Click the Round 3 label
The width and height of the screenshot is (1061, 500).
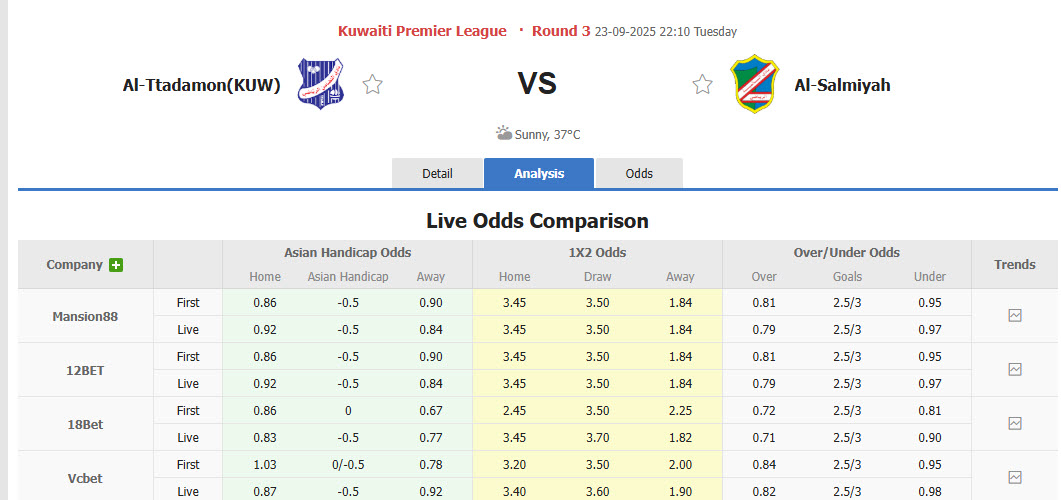tap(561, 31)
